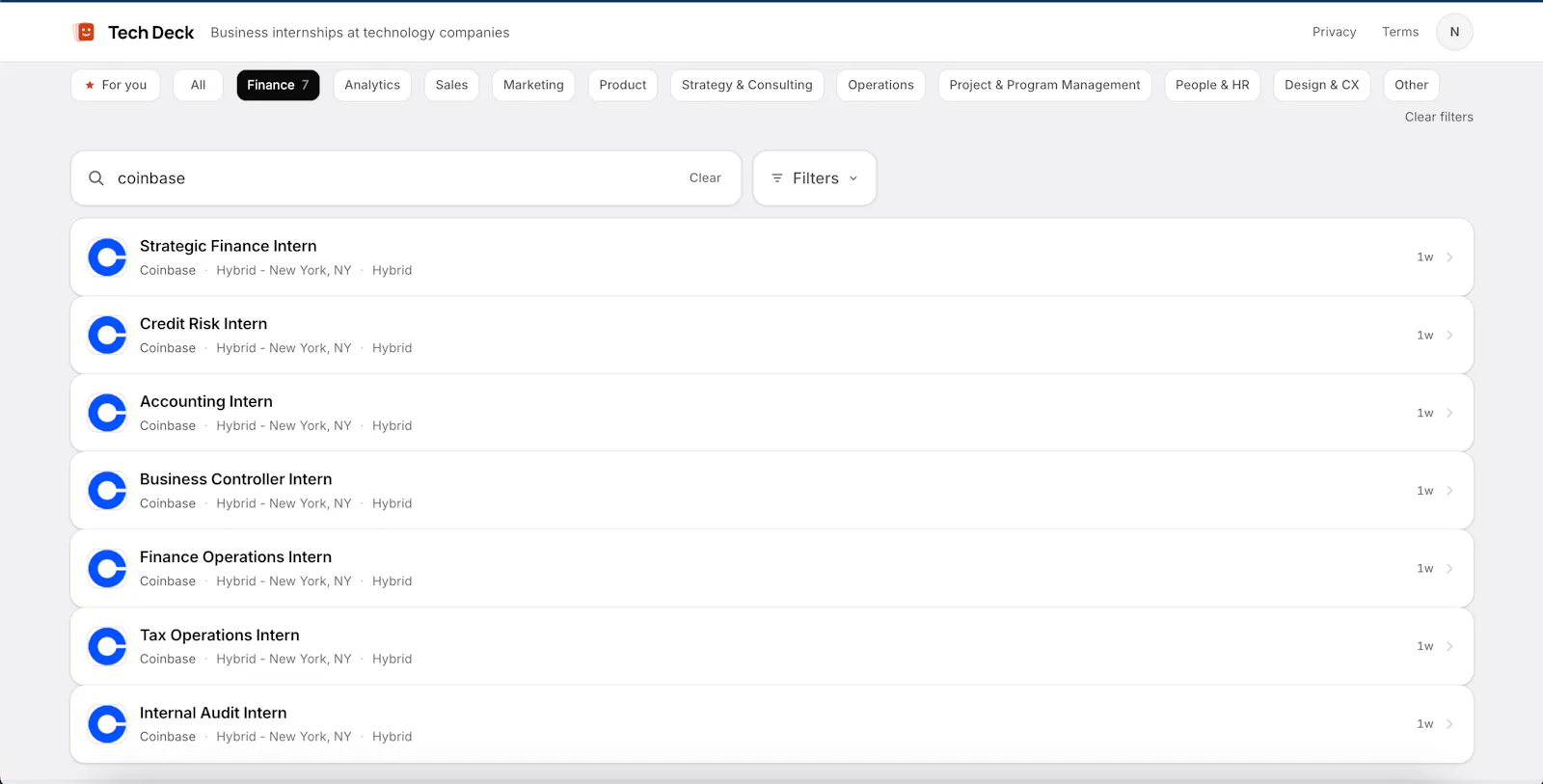
Task: Open Internal Audit Intern via its chevron
Action: [x=1449, y=724]
